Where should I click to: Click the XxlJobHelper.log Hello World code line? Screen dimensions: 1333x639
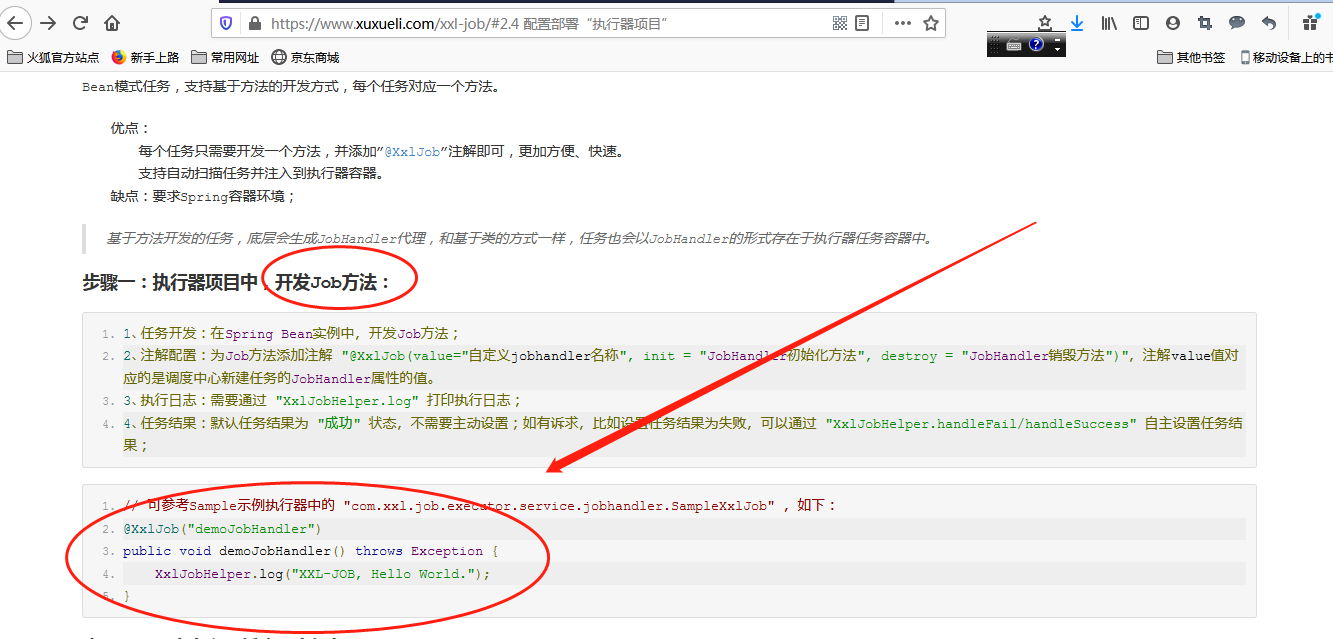click(323, 574)
